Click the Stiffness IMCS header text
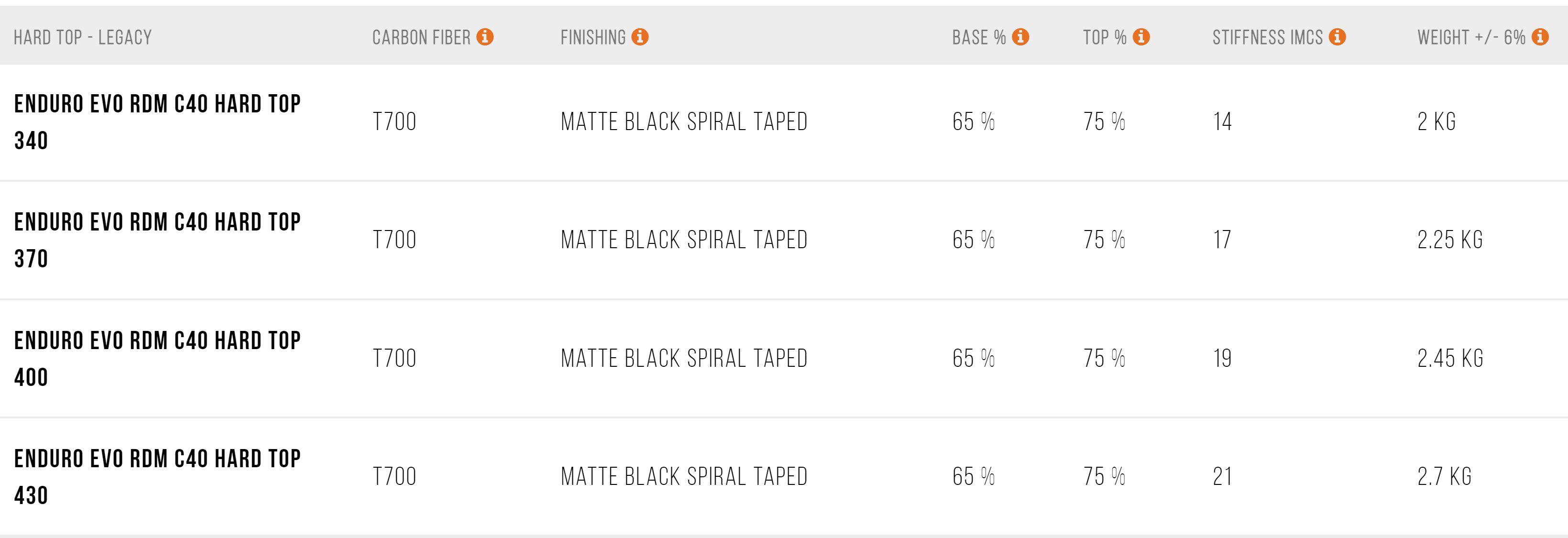 [1267, 38]
